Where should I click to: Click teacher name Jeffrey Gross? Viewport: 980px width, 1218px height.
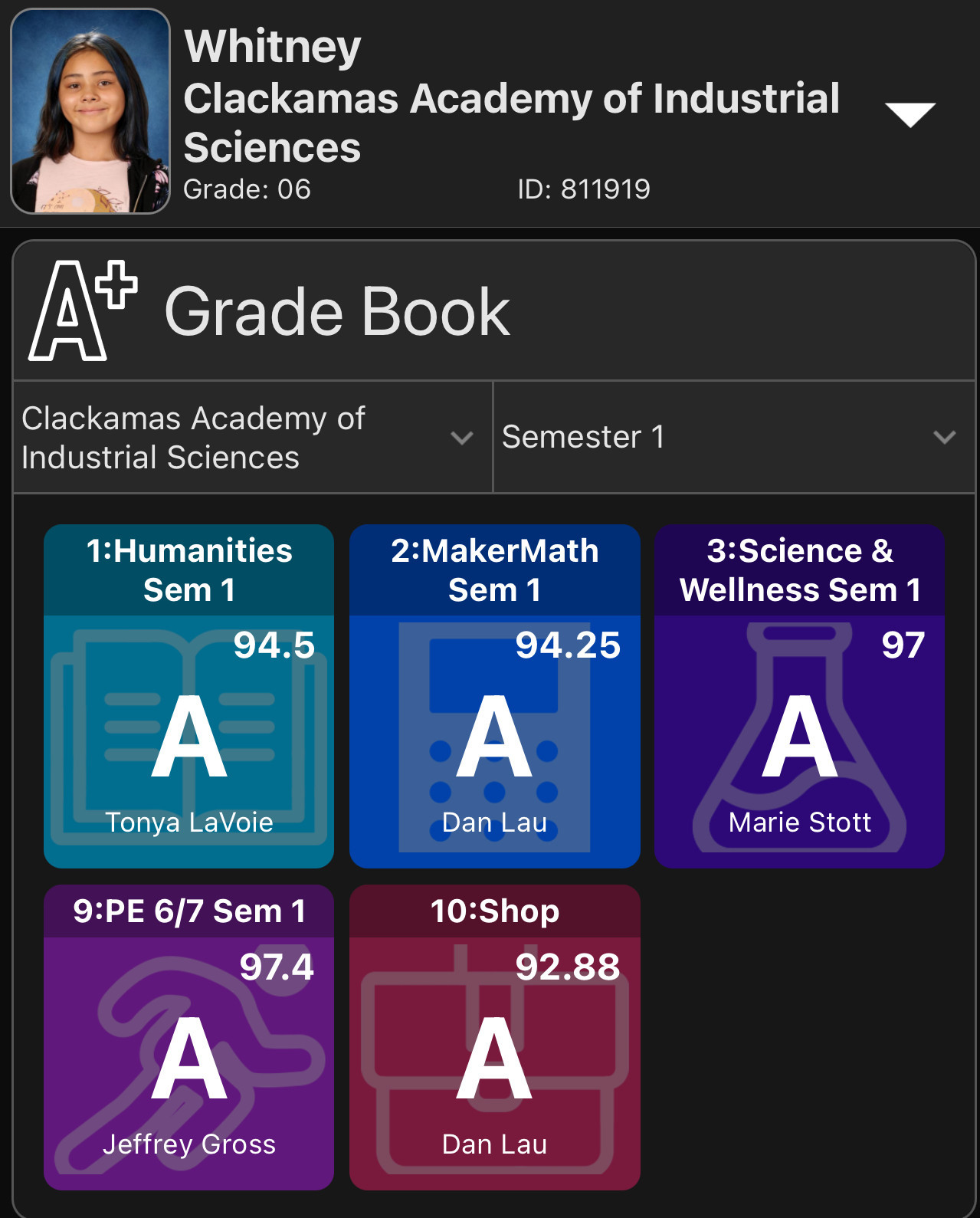point(188,1144)
